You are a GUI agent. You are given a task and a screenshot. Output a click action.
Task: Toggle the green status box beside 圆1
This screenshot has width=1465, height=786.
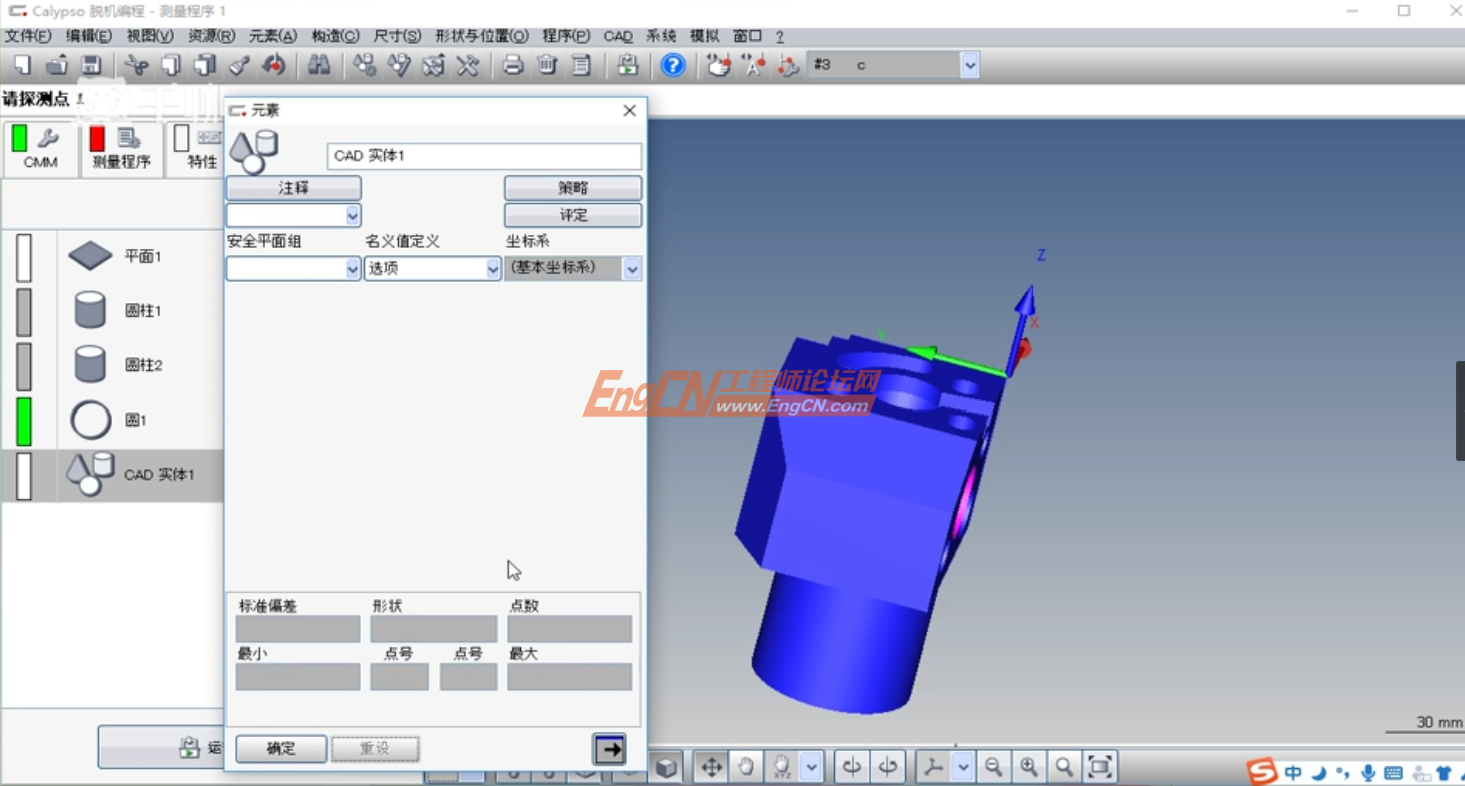click(x=24, y=421)
